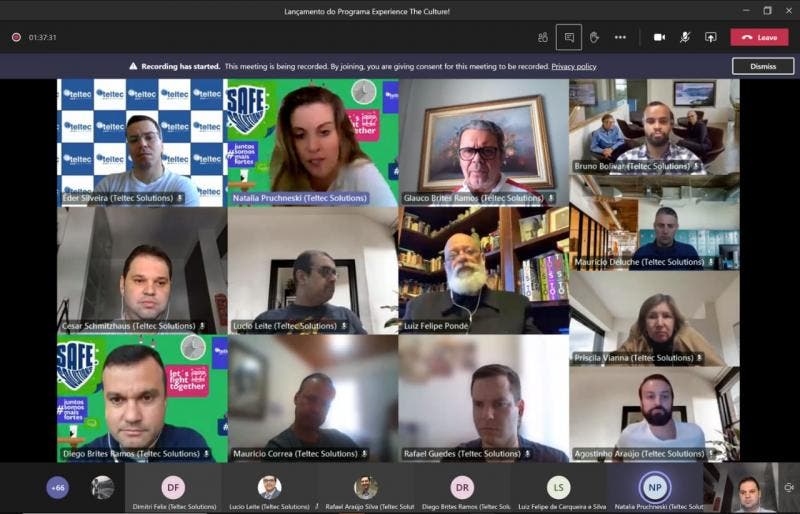This screenshot has height=514, width=800.
Task: Select Mauricio Correa's video tile
Action: (313, 398)
